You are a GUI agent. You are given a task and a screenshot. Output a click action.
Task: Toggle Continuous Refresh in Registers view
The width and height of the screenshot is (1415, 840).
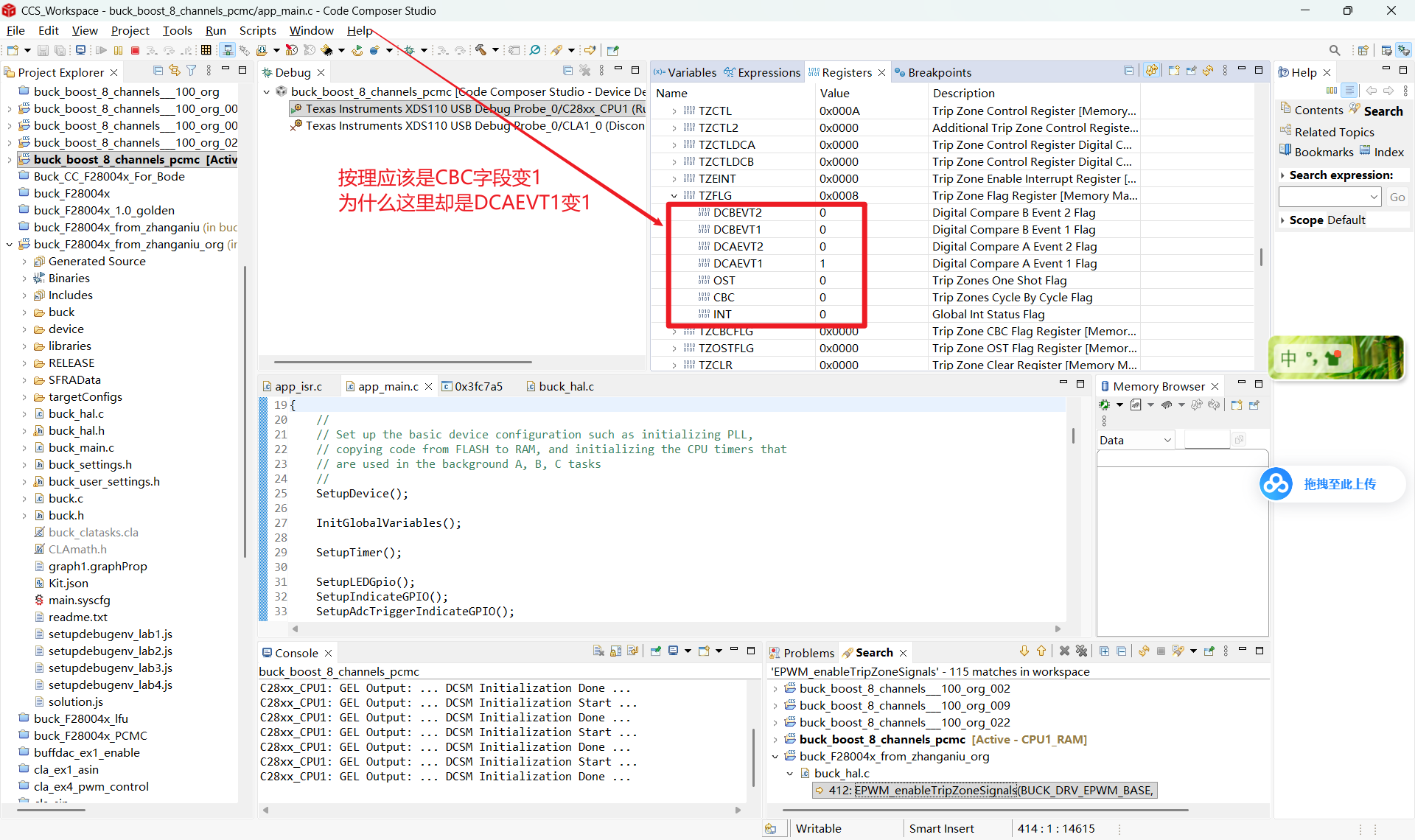(x=1151, y=71)
